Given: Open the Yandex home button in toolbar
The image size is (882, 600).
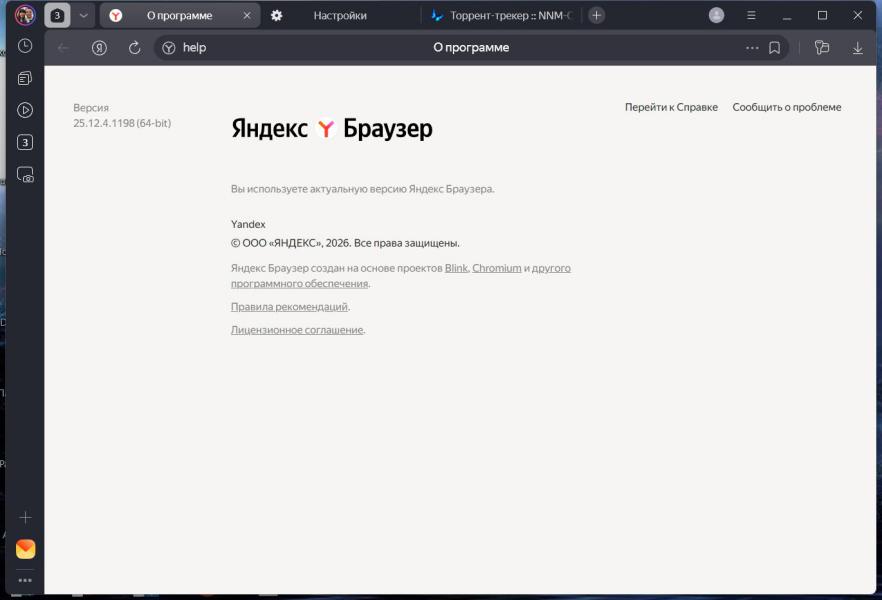Looking at the screenshot, I should [x=99, y=48].
